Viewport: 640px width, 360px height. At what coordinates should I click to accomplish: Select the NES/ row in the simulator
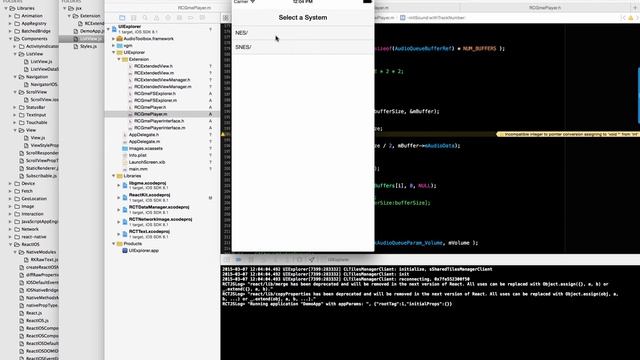303,33
